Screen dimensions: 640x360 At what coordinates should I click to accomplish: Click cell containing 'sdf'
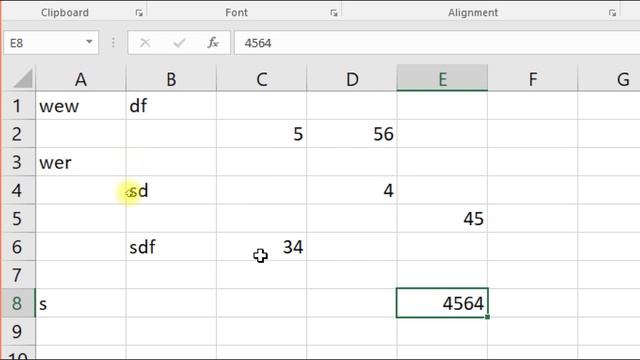[x=171, y=247]
